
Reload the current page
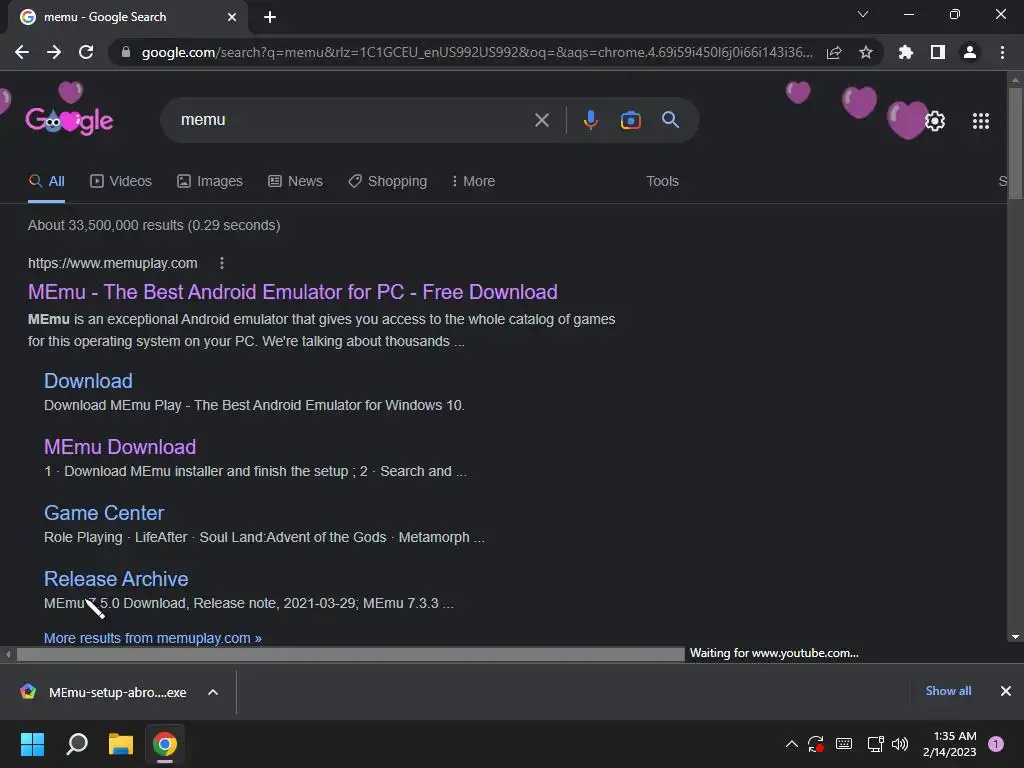[x=86, y=52]
